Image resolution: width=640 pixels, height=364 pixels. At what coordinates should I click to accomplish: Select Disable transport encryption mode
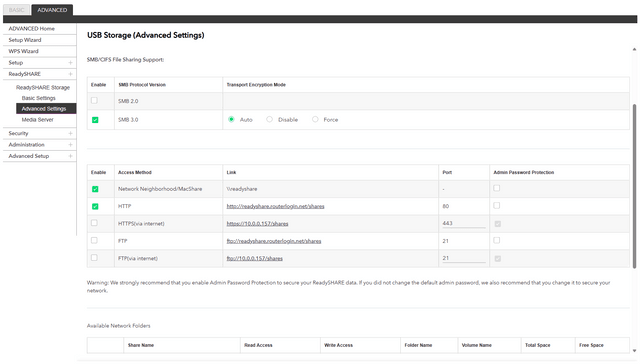point(269,119)
